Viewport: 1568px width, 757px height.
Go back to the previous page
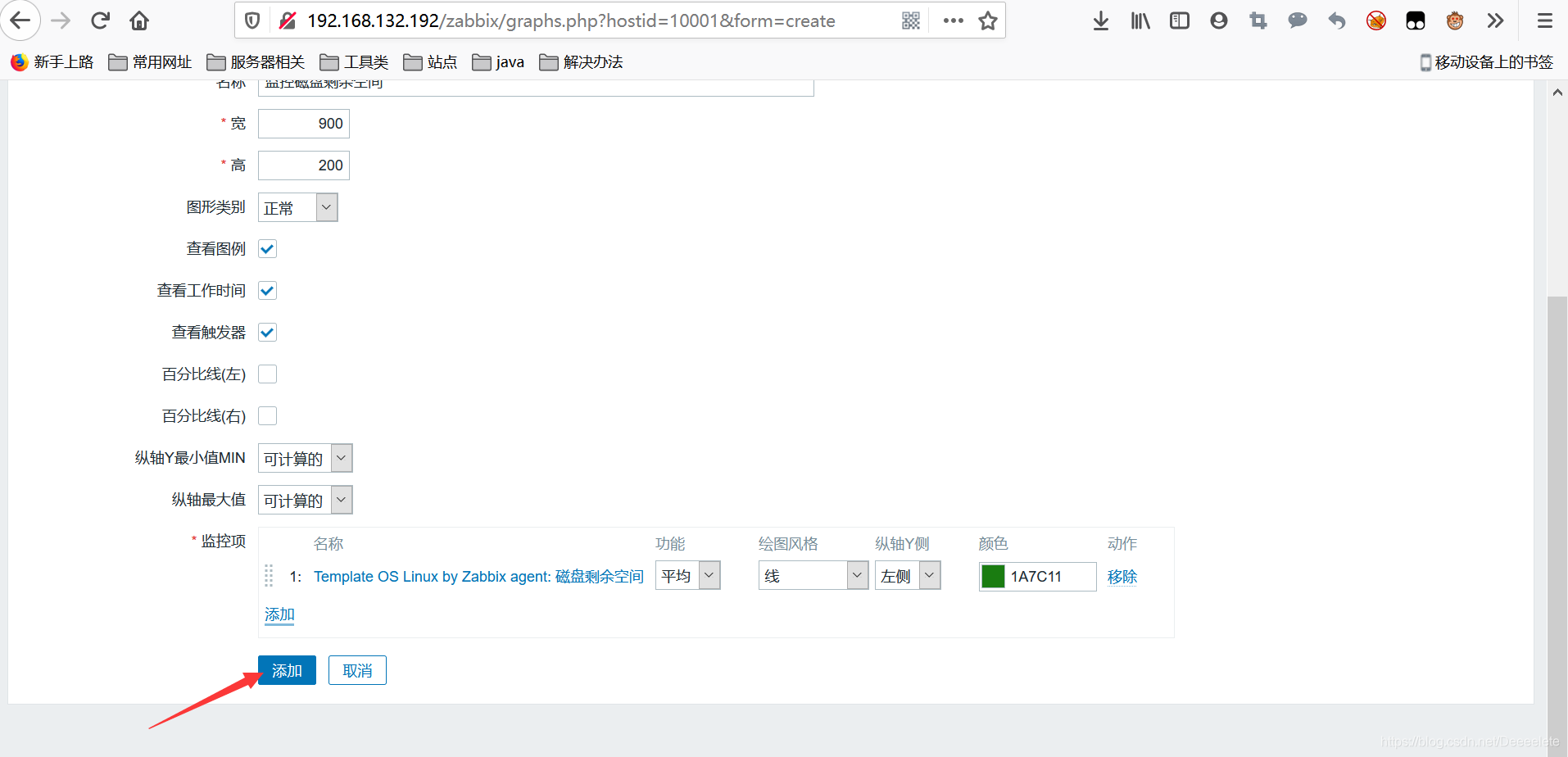pos(20,20)
